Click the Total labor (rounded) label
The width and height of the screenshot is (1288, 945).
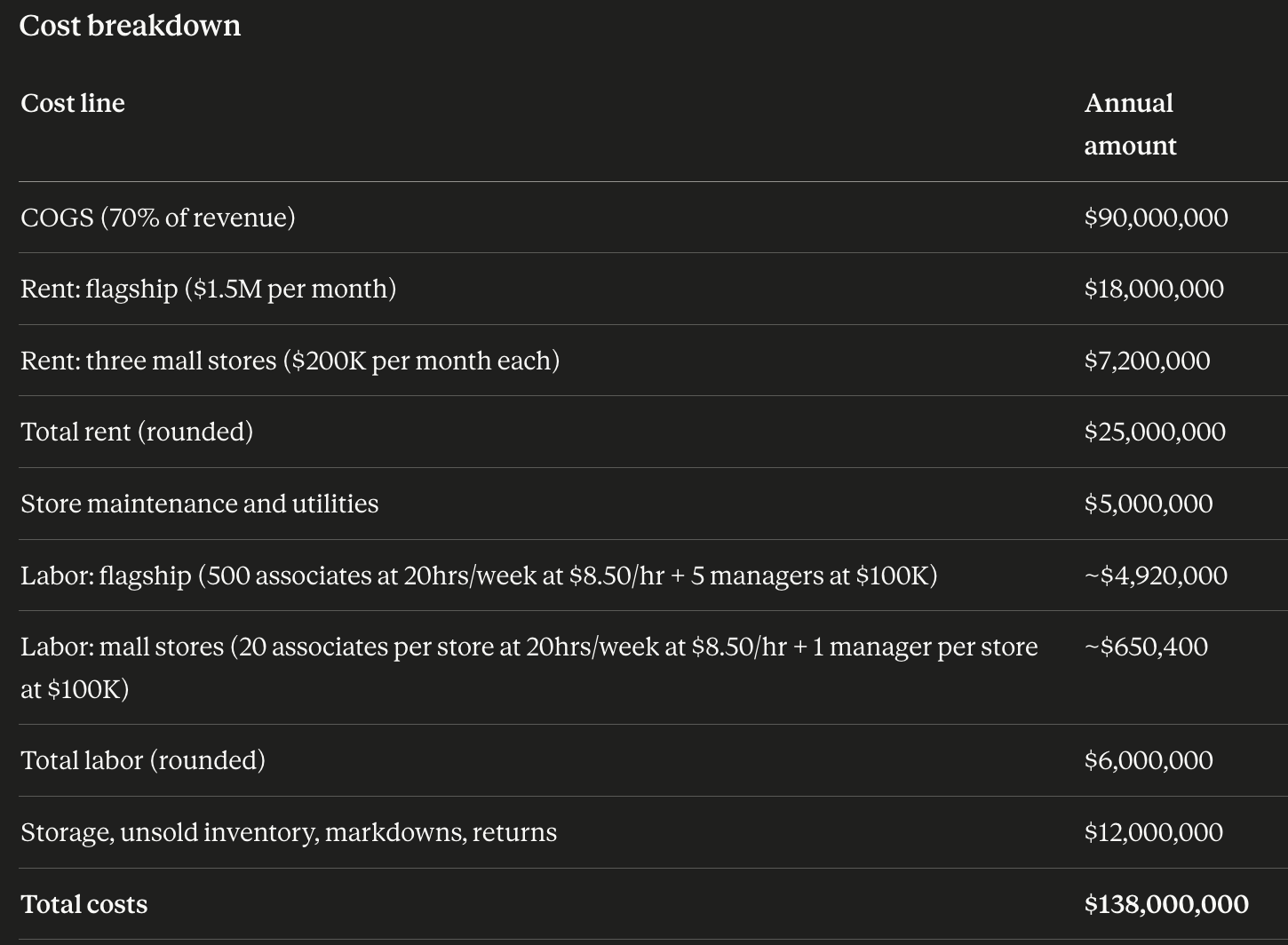pyautogui.click(x=143, y=760)
